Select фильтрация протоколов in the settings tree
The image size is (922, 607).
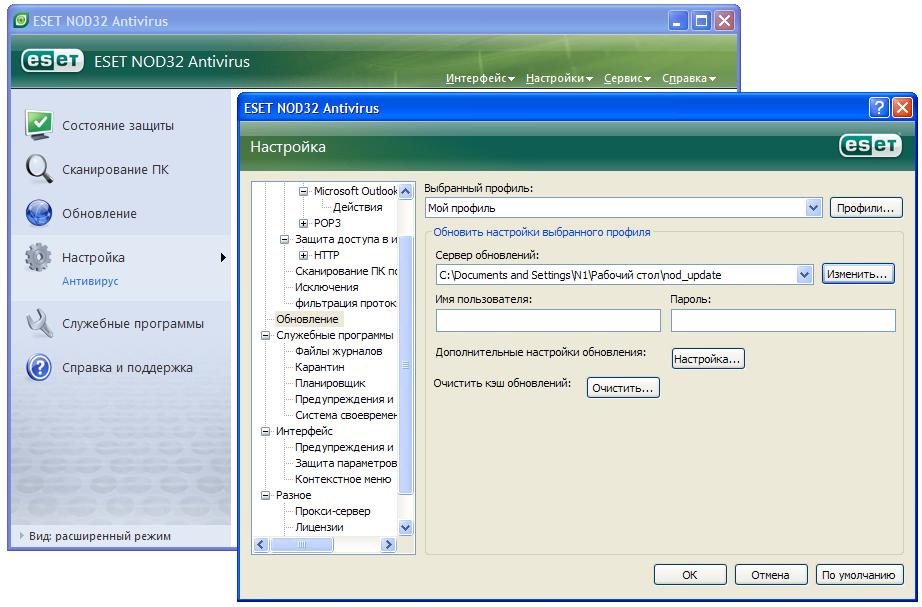pyautogui.click(x=346, y=303)
